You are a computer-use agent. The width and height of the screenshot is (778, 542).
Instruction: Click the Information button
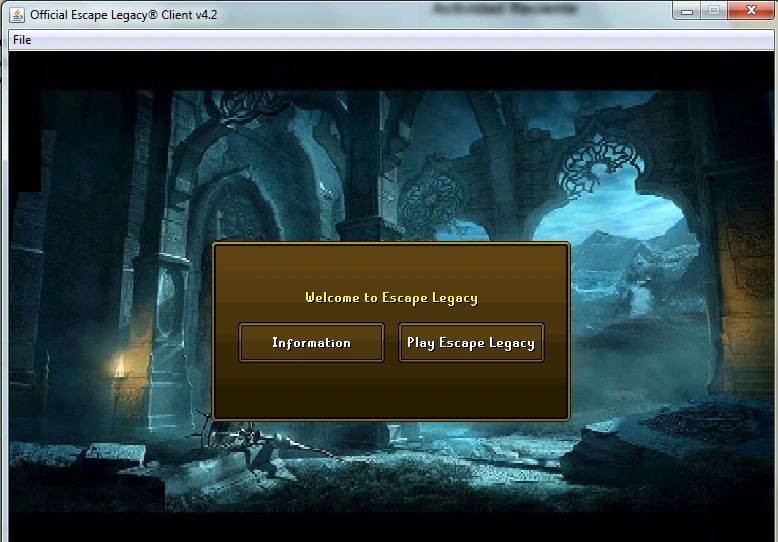[311, 342]
